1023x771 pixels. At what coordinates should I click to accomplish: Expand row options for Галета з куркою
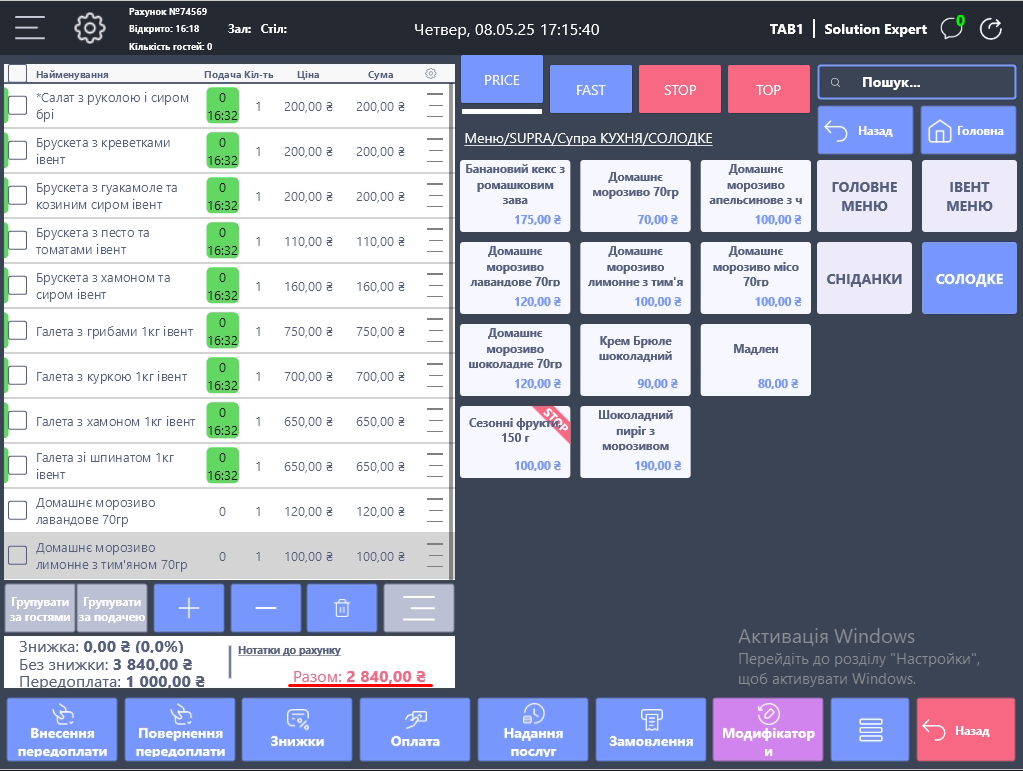pos(434,376)
